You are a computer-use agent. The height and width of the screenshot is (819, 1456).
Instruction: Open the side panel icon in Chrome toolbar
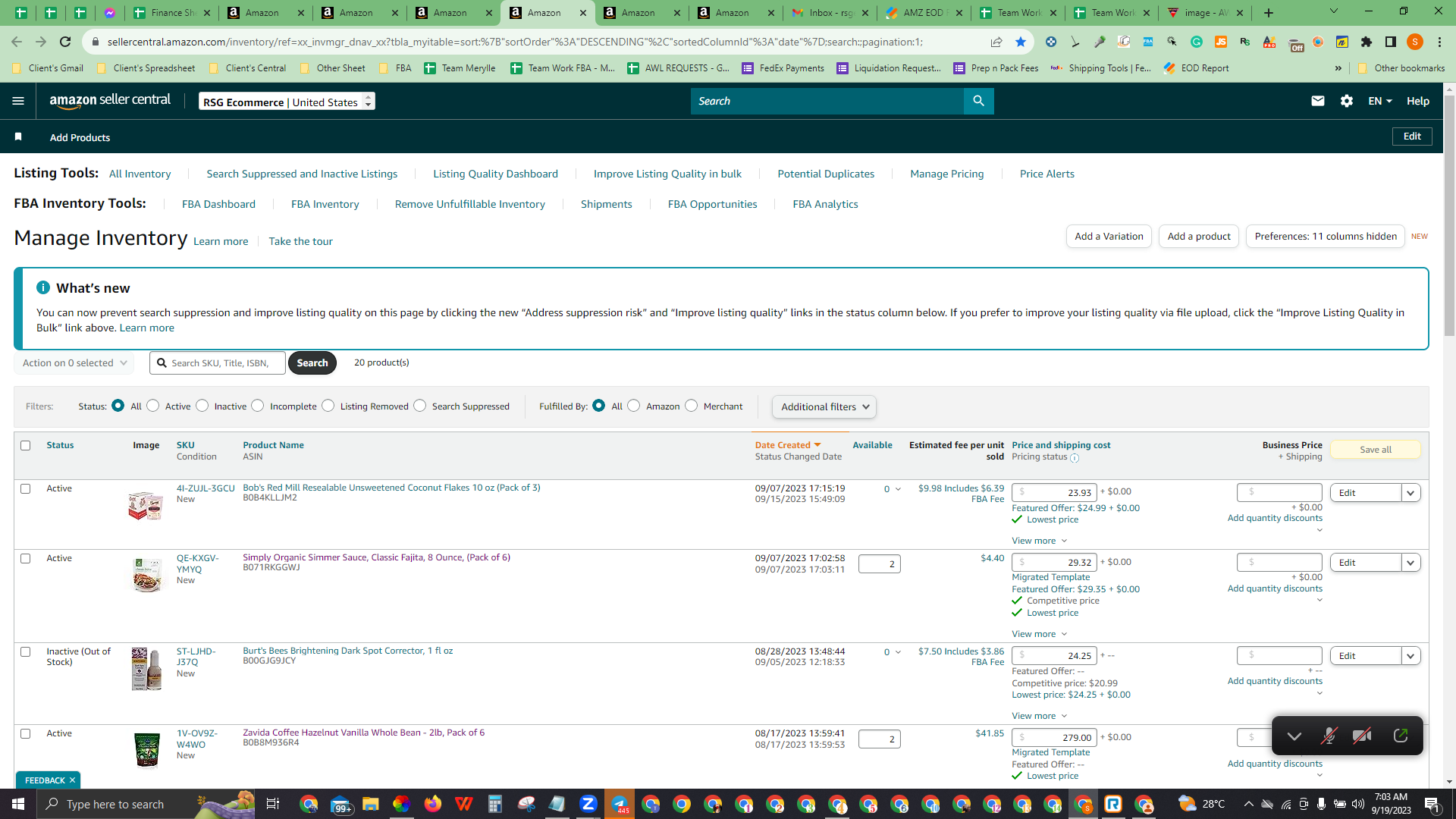pos(1391,42)
